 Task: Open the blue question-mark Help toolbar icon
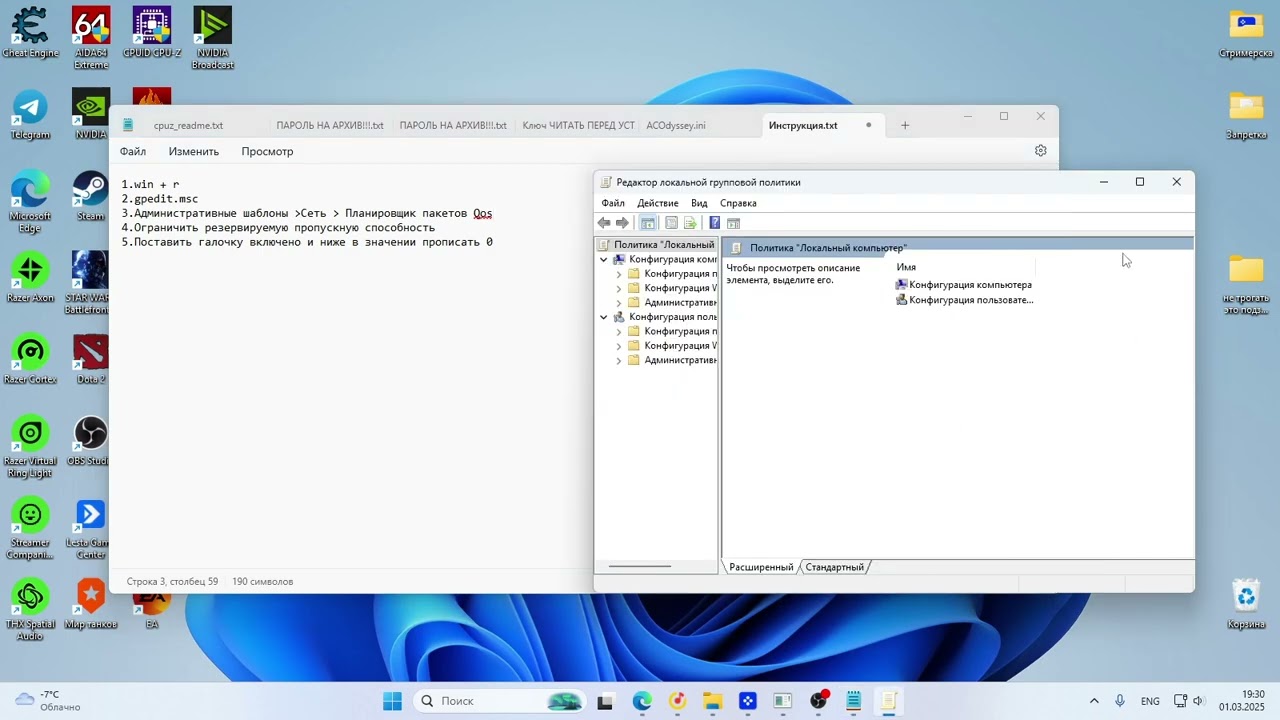(714, 223)
